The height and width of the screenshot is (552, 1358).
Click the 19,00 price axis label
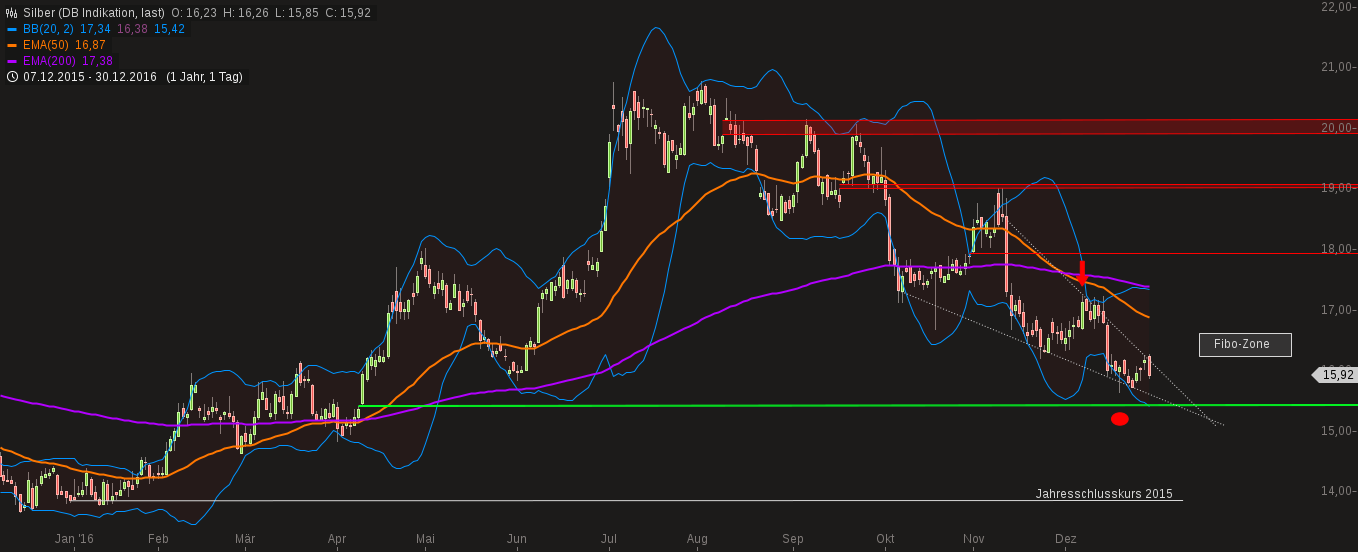1338,188
